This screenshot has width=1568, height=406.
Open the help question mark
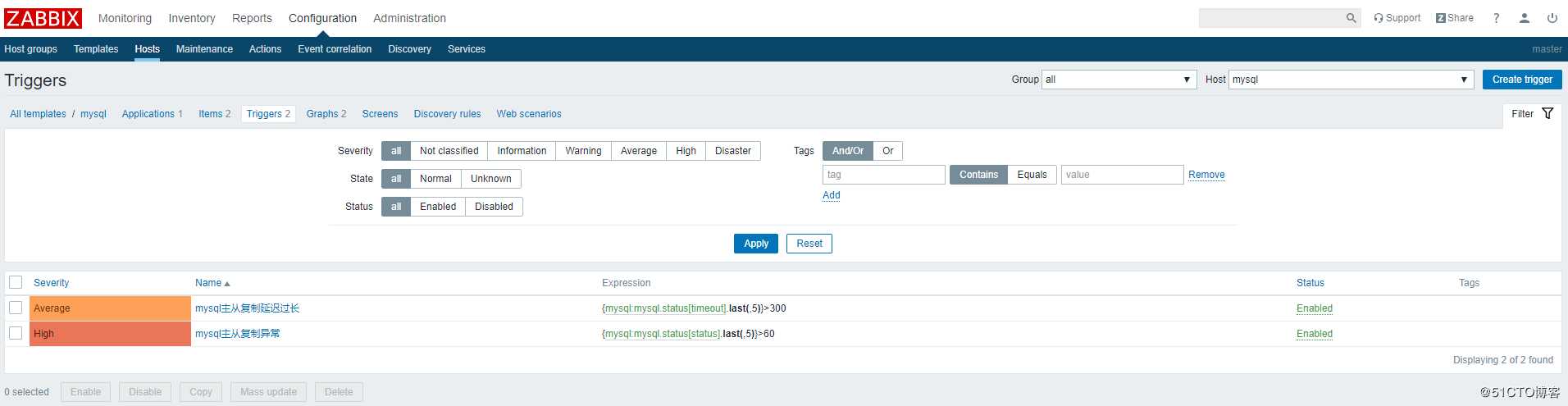1496,18
